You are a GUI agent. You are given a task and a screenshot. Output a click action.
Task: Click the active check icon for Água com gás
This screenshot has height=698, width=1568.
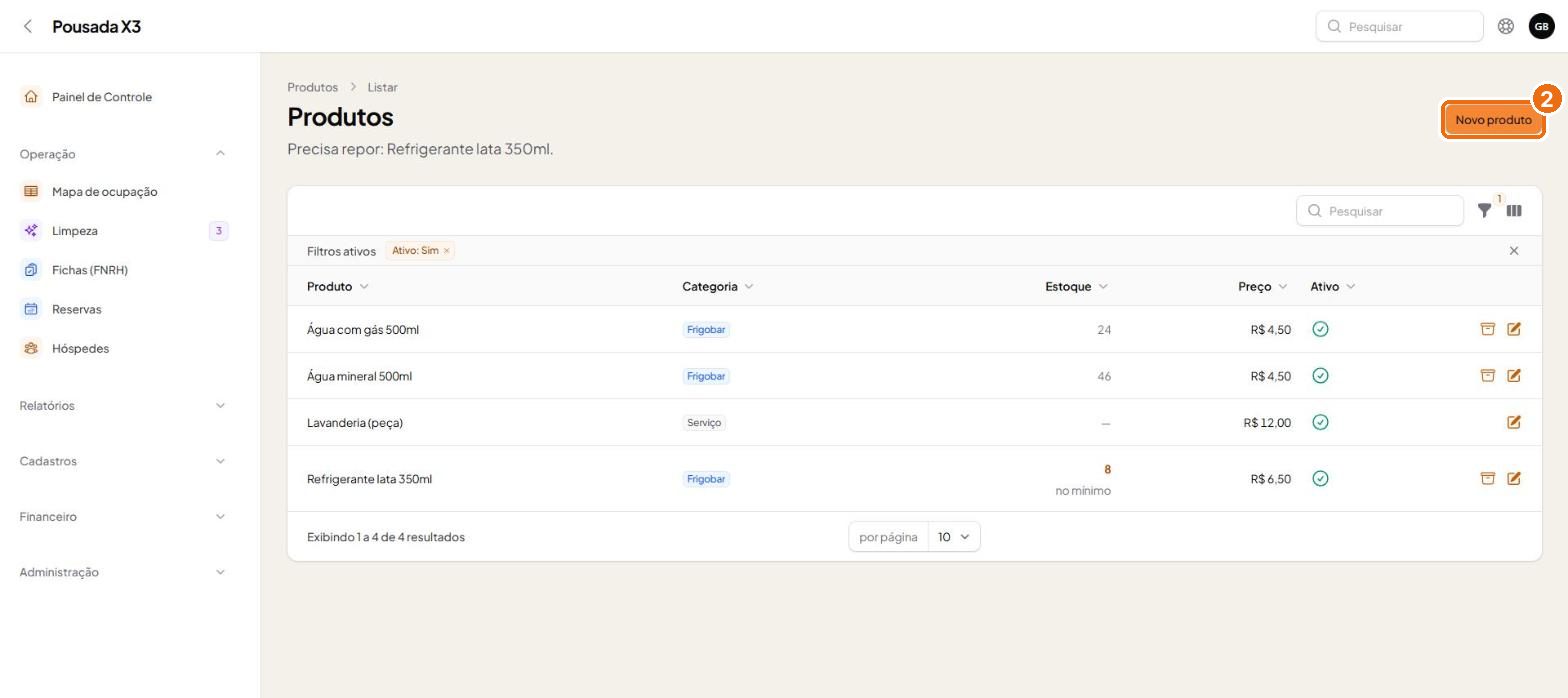(x=1320, y=329)
